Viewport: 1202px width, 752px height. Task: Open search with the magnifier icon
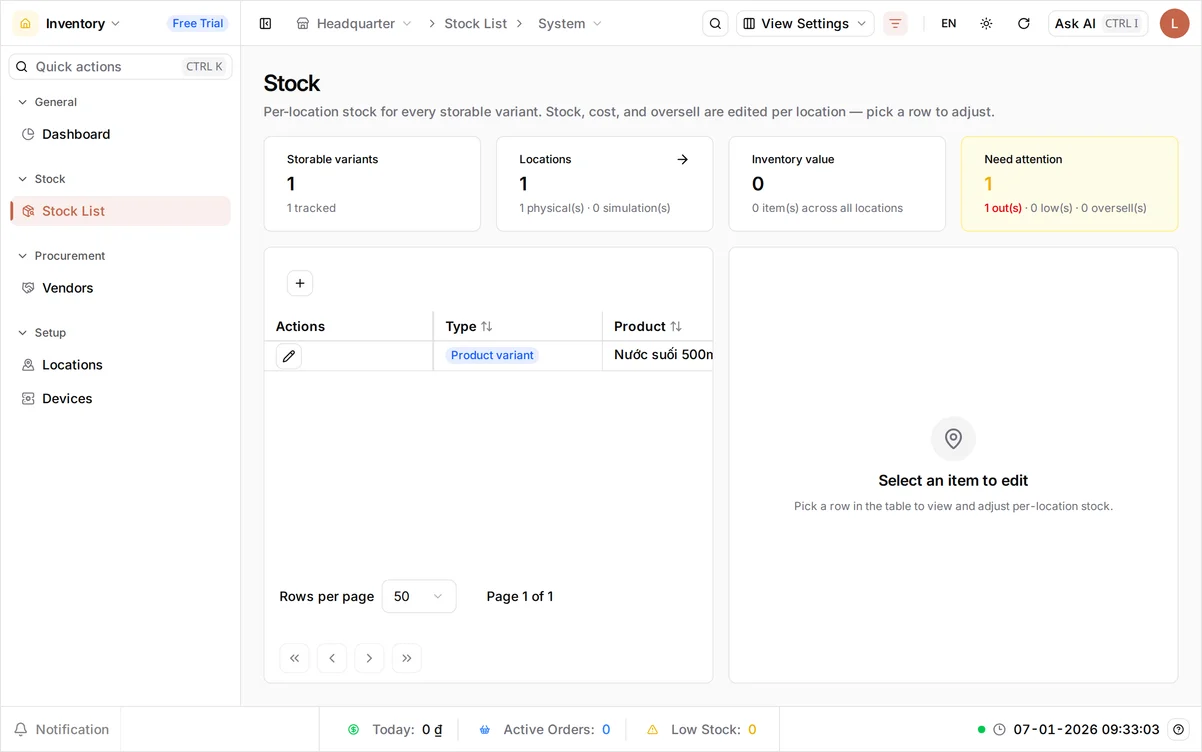715,23
